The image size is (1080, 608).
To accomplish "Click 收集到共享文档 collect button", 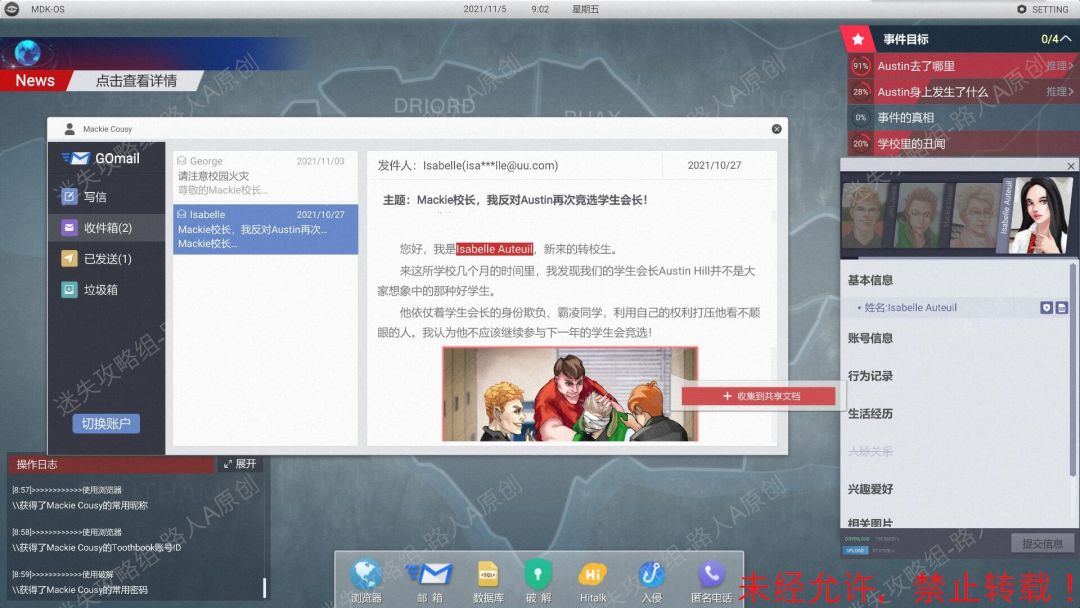I will pyautogui.click(x=758, y=396).
